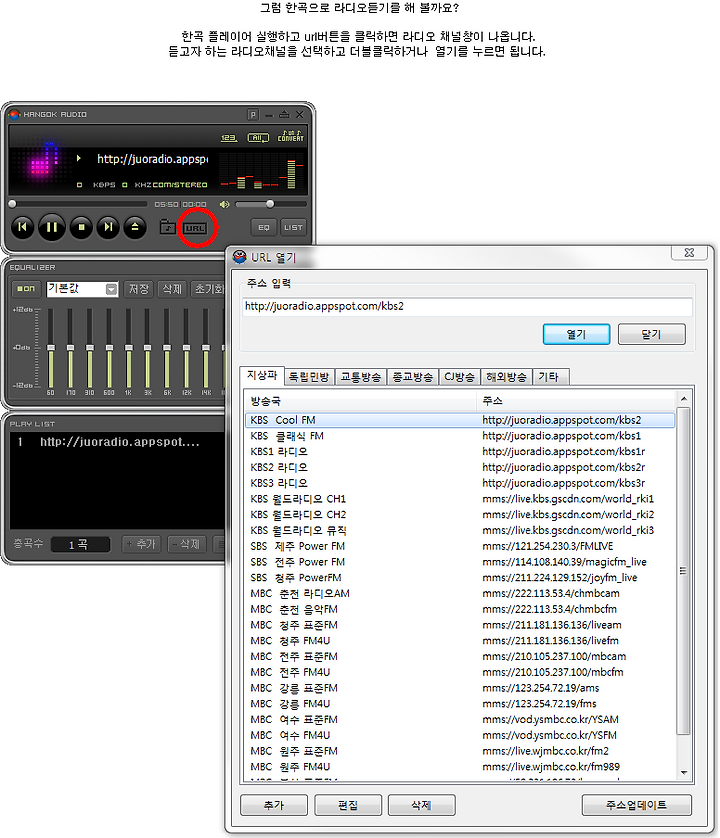Switch to the 독립민방 tab
This screenshot has width=720, height=838.
(309, 377)
